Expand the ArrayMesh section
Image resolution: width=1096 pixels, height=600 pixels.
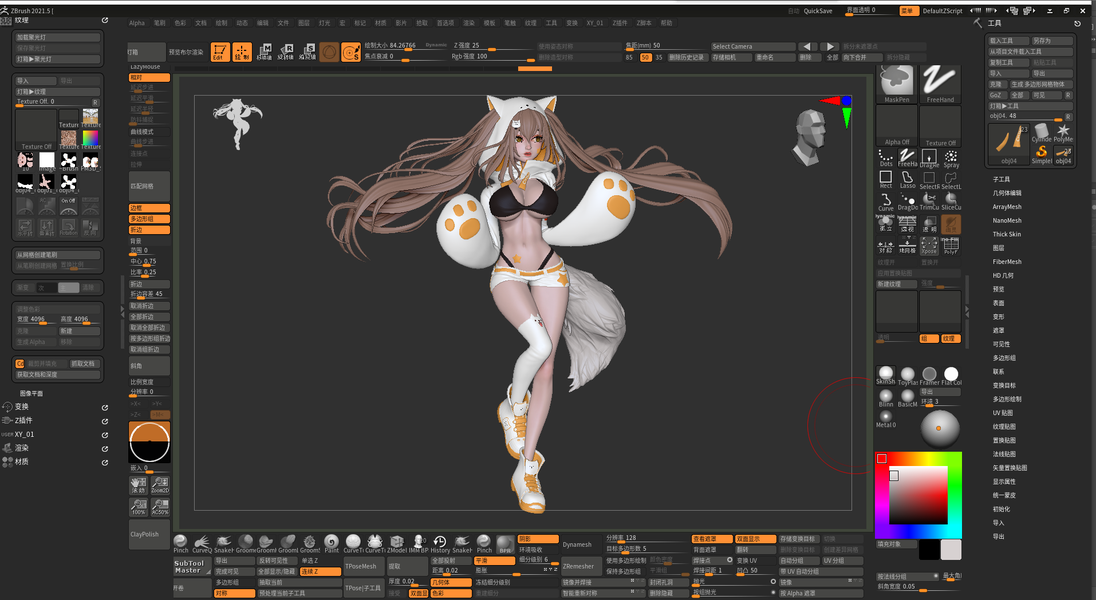[1007, 207]
